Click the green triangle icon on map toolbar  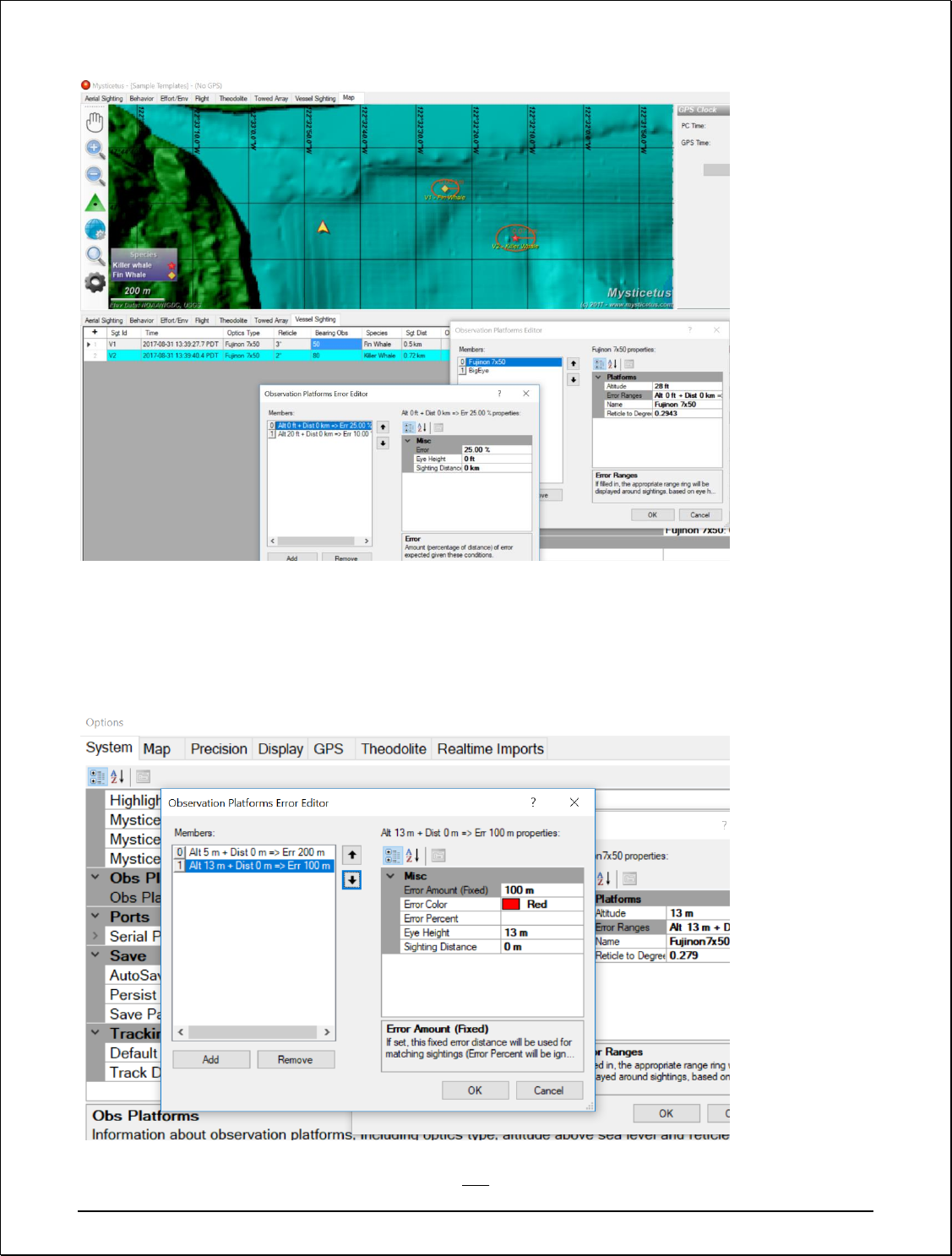click(x=95, y=203)
